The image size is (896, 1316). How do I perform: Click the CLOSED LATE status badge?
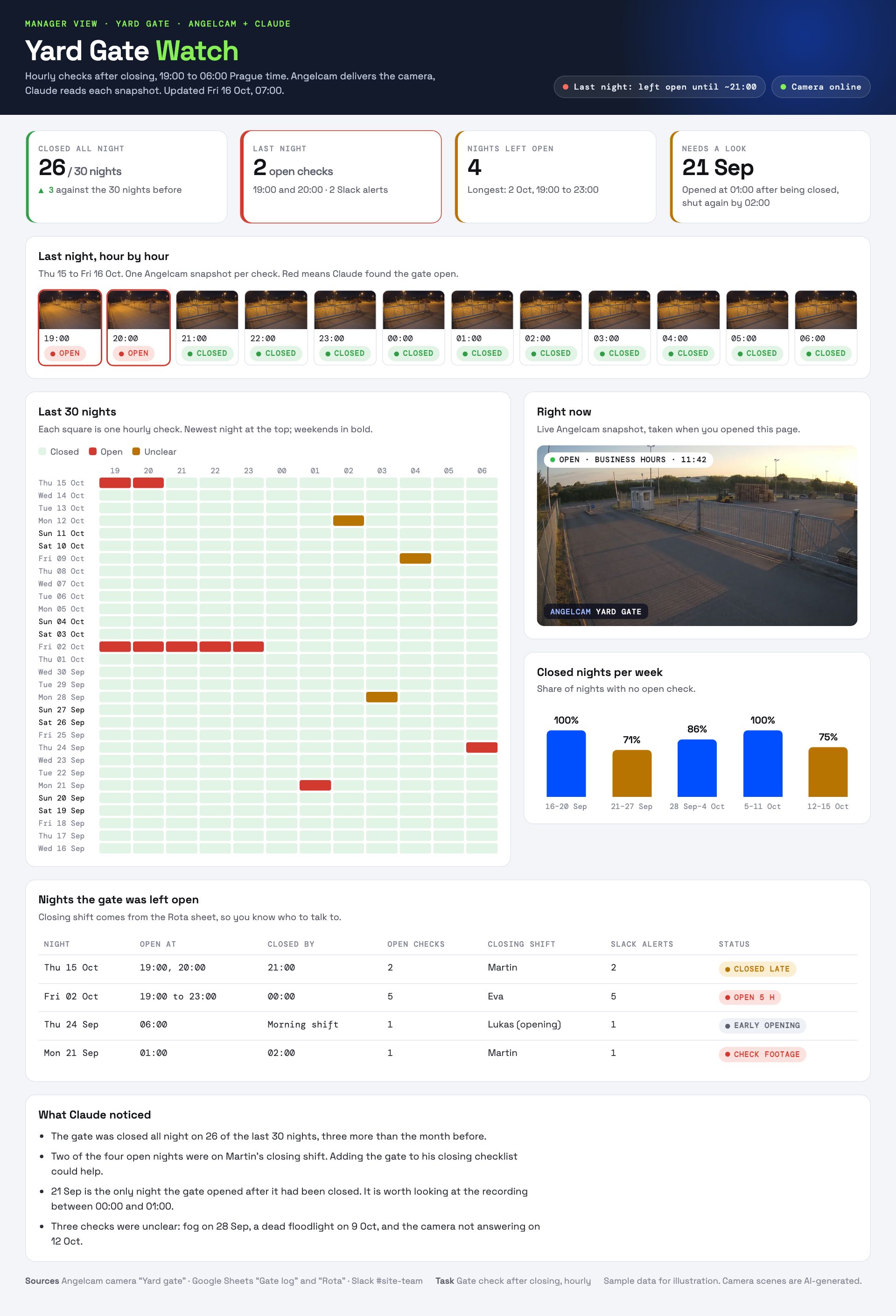coord(757,969)
